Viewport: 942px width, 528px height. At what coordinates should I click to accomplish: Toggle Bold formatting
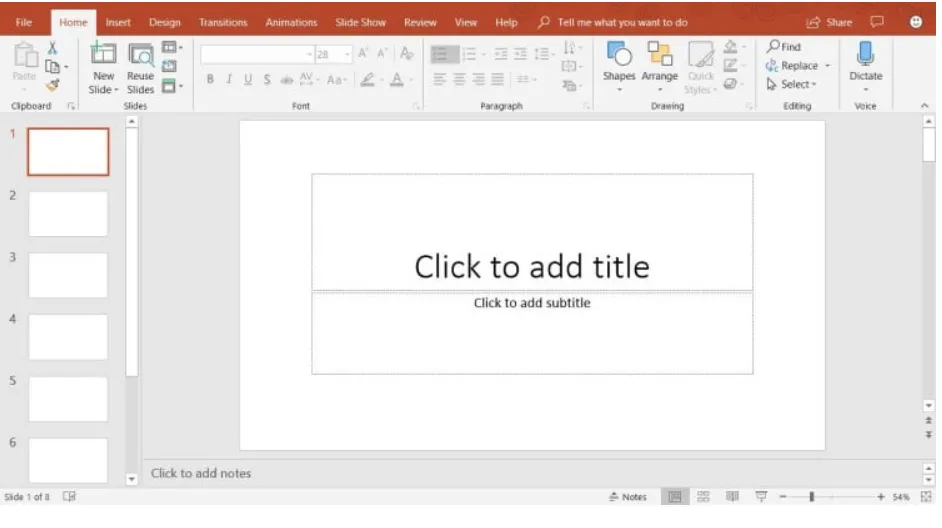pos(210,80)
